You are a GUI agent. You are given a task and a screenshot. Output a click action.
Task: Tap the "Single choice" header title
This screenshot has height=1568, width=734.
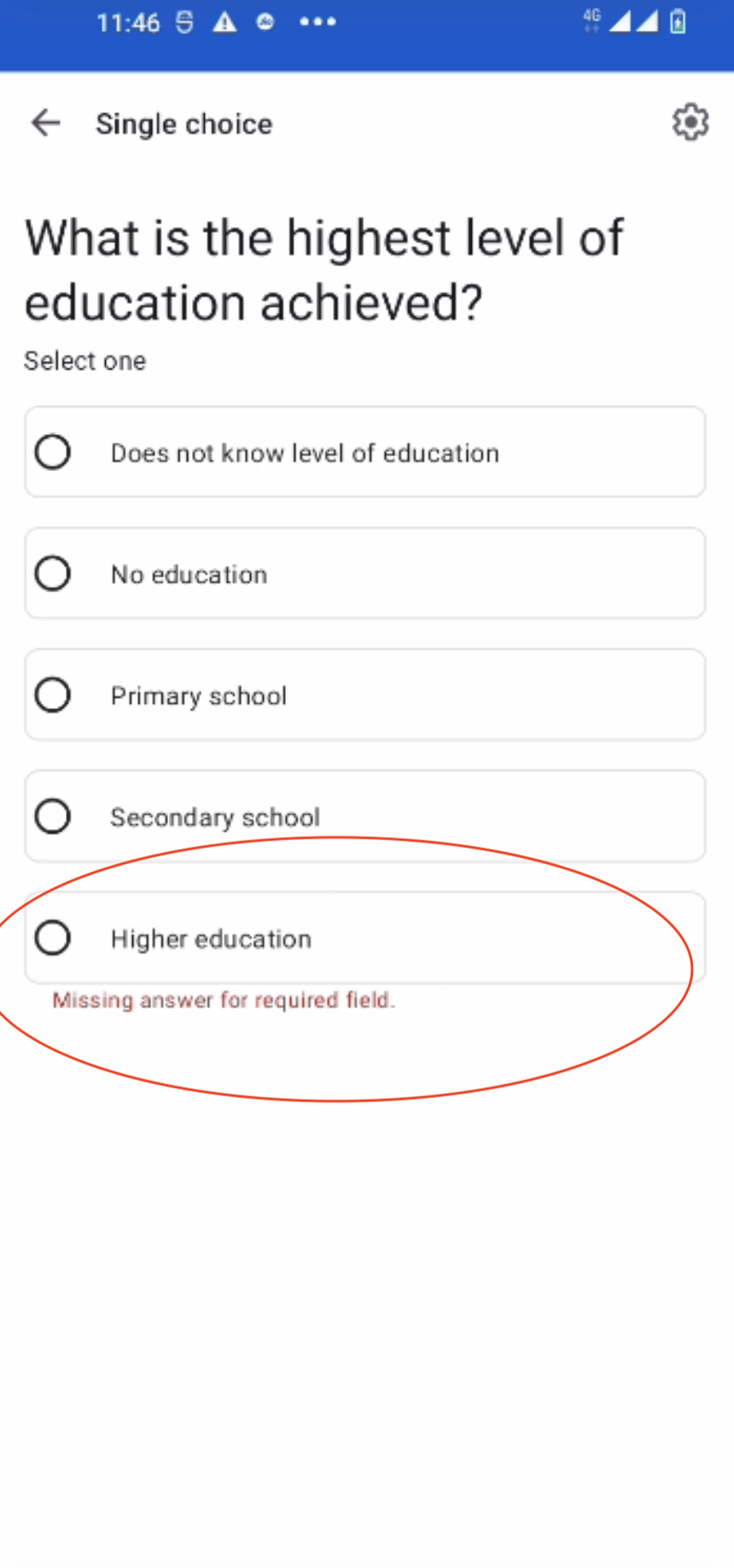point(183,124)
